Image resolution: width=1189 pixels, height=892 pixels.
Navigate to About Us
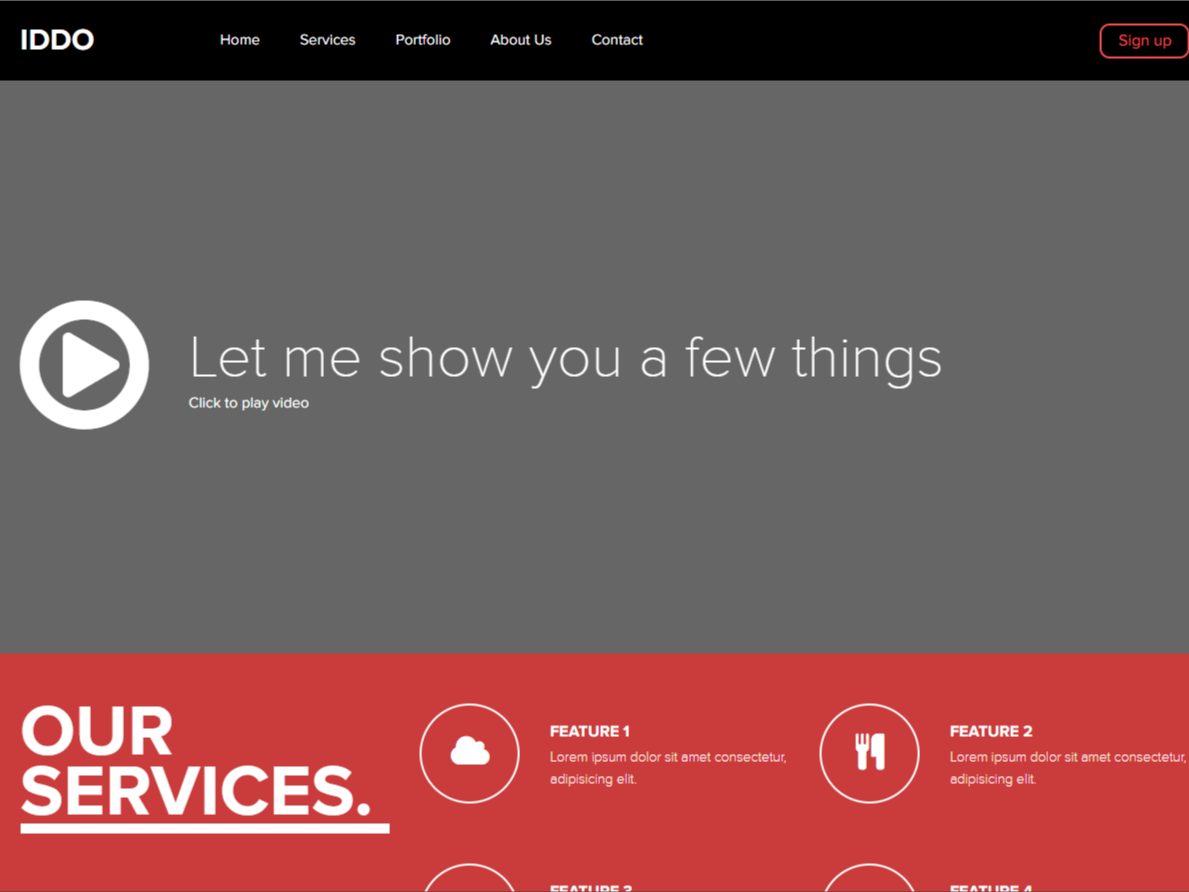(x=520, y=40)
